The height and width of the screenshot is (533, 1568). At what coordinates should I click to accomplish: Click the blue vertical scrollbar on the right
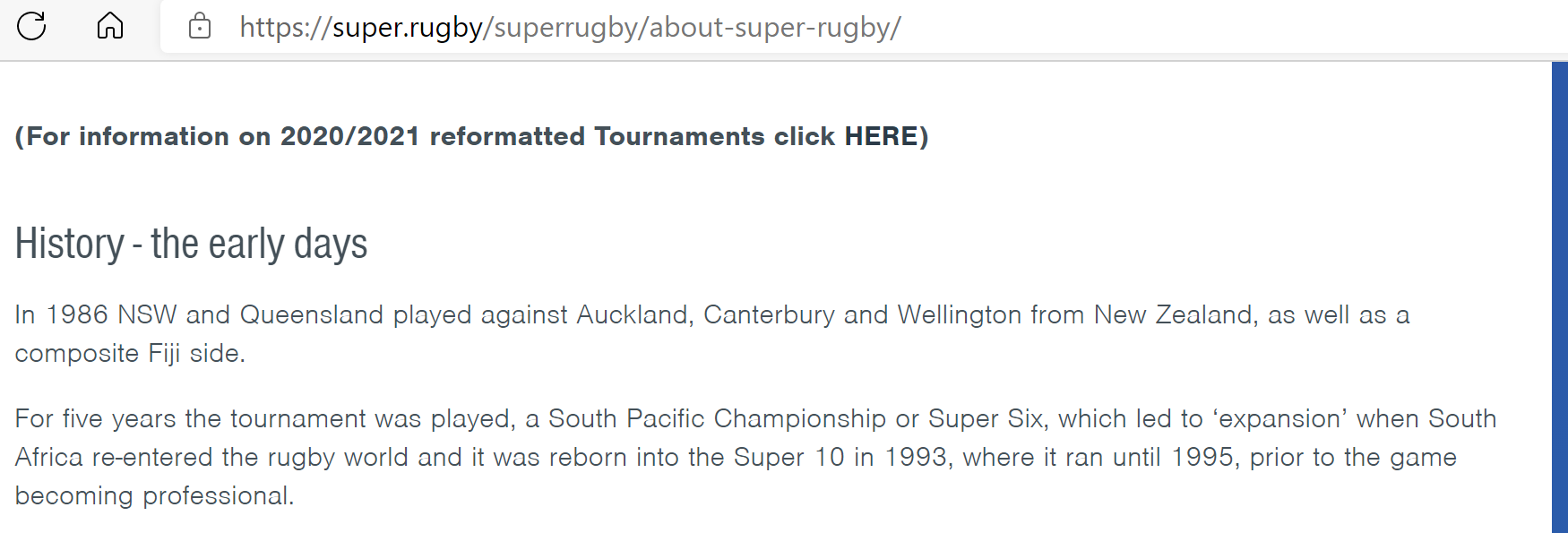point(1560,297)
